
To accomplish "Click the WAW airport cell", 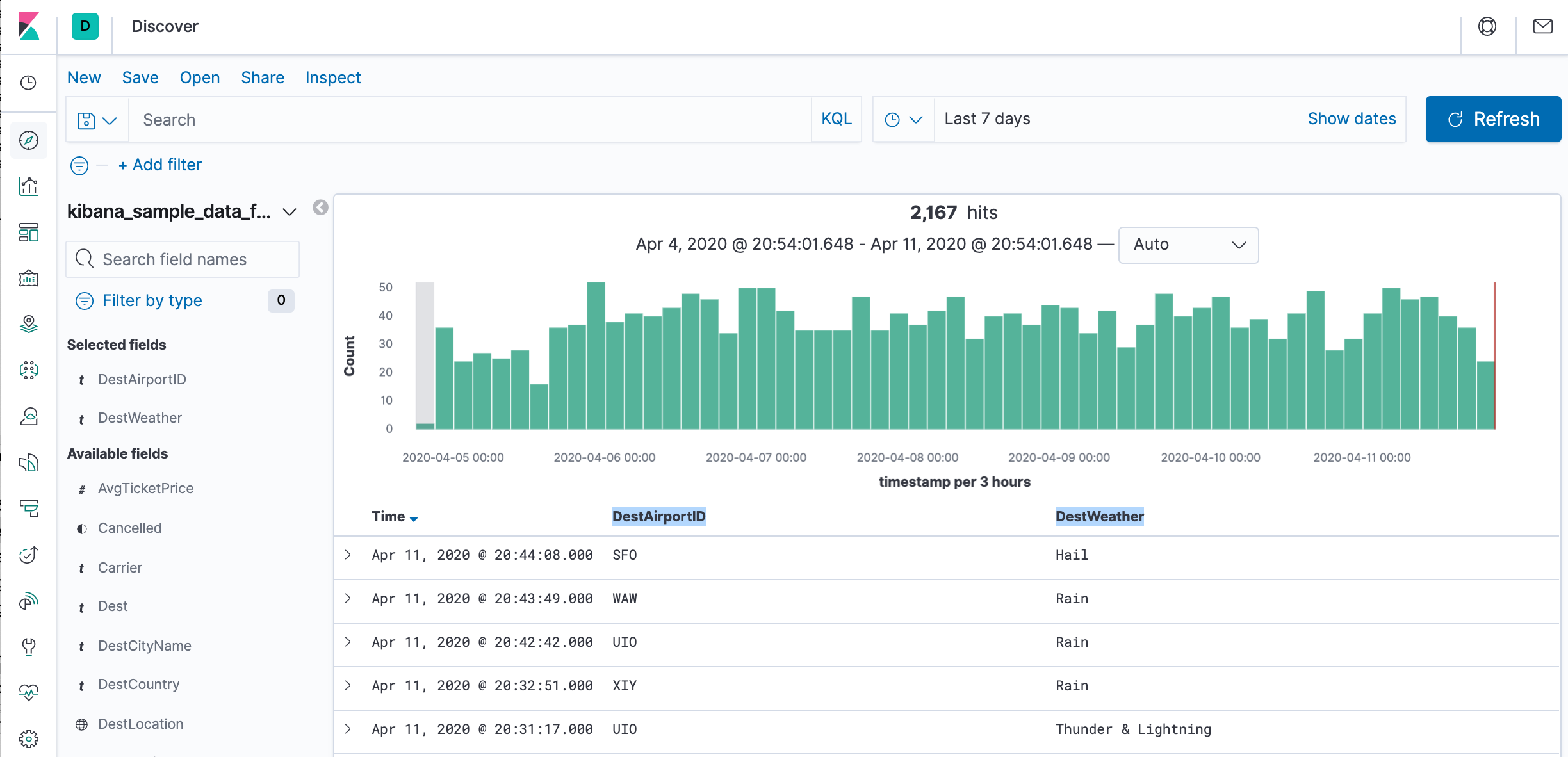I will pyautogui.click(x=625, y=598).
